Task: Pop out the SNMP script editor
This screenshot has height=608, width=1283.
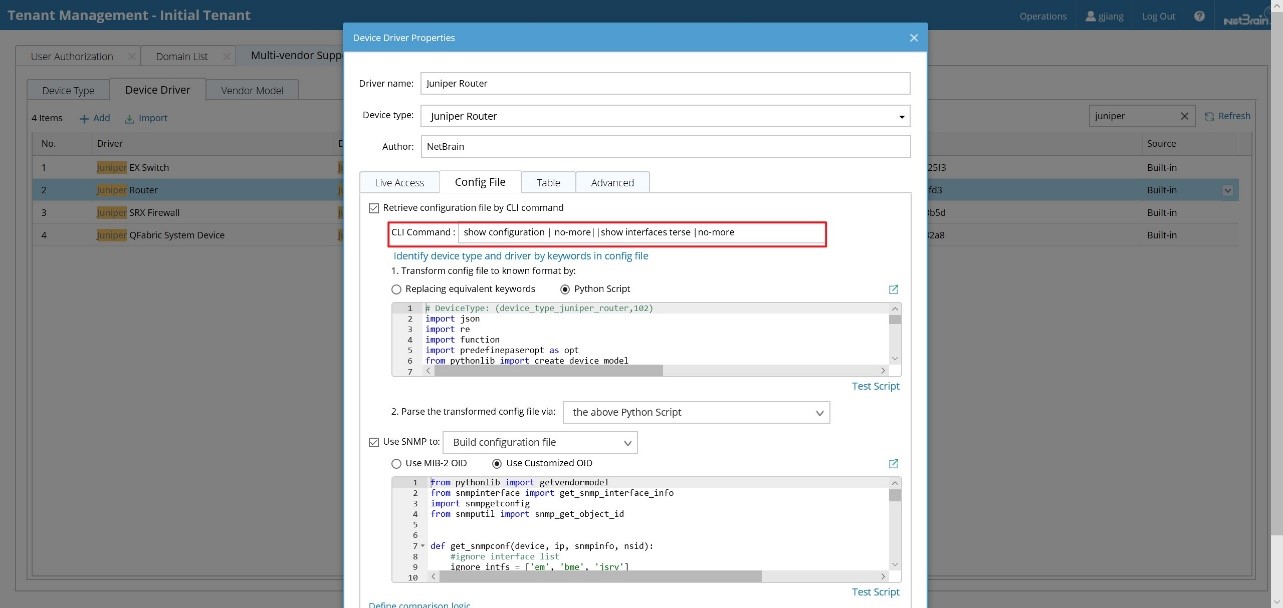Action: coord(893,463)
